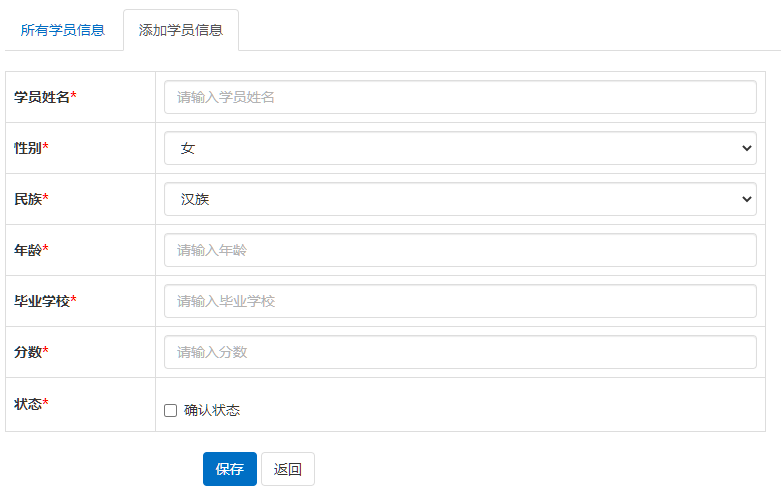Tick the 确认状态 checkbox

[x=170, y=410]
